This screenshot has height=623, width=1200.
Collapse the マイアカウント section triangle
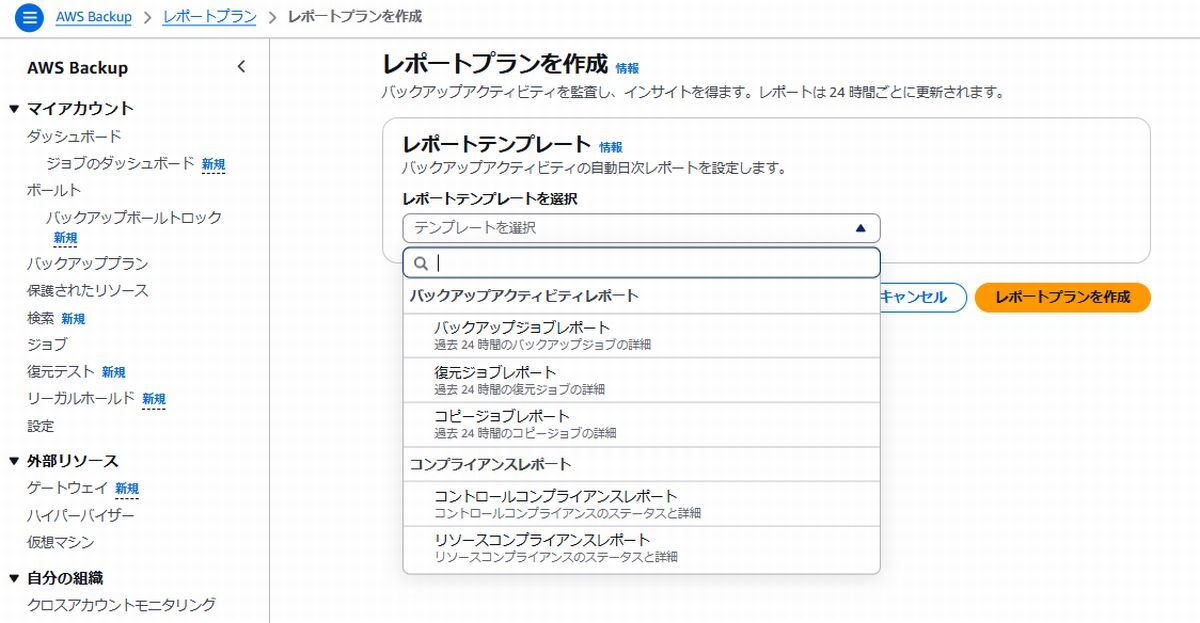tap(14, 109)
